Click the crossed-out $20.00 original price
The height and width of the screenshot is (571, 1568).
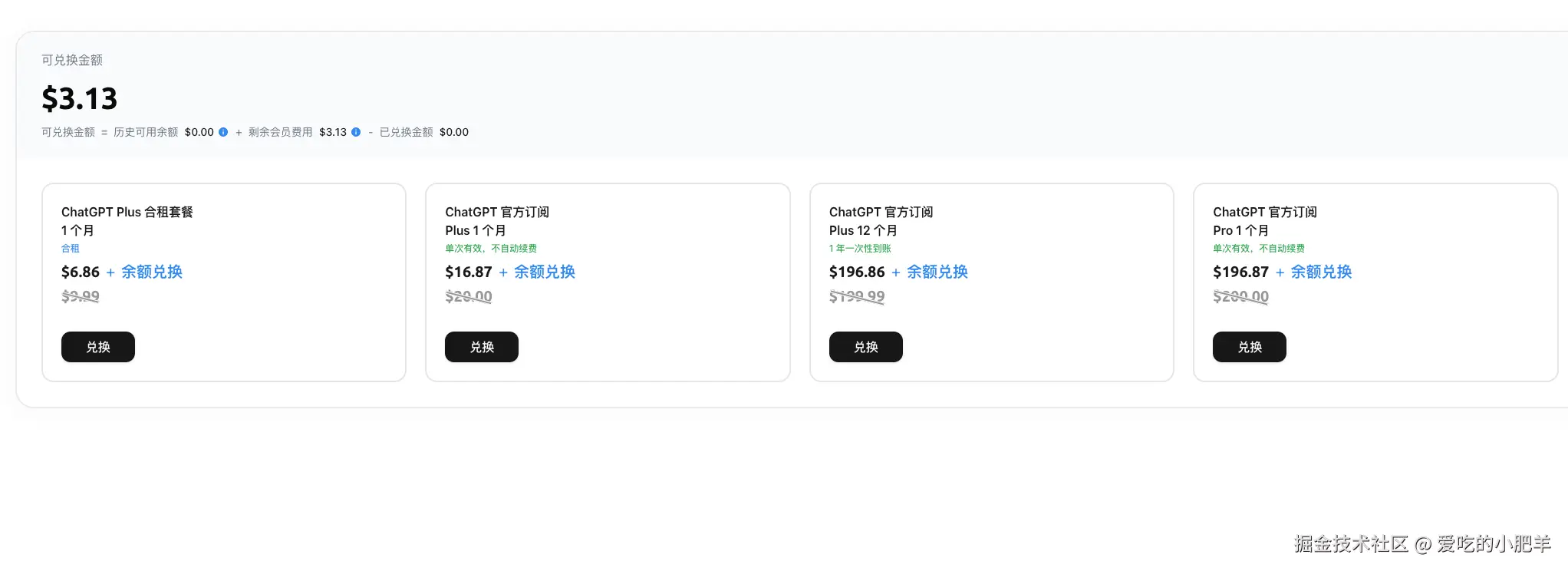pyautogui.click(x=469, y=296)
